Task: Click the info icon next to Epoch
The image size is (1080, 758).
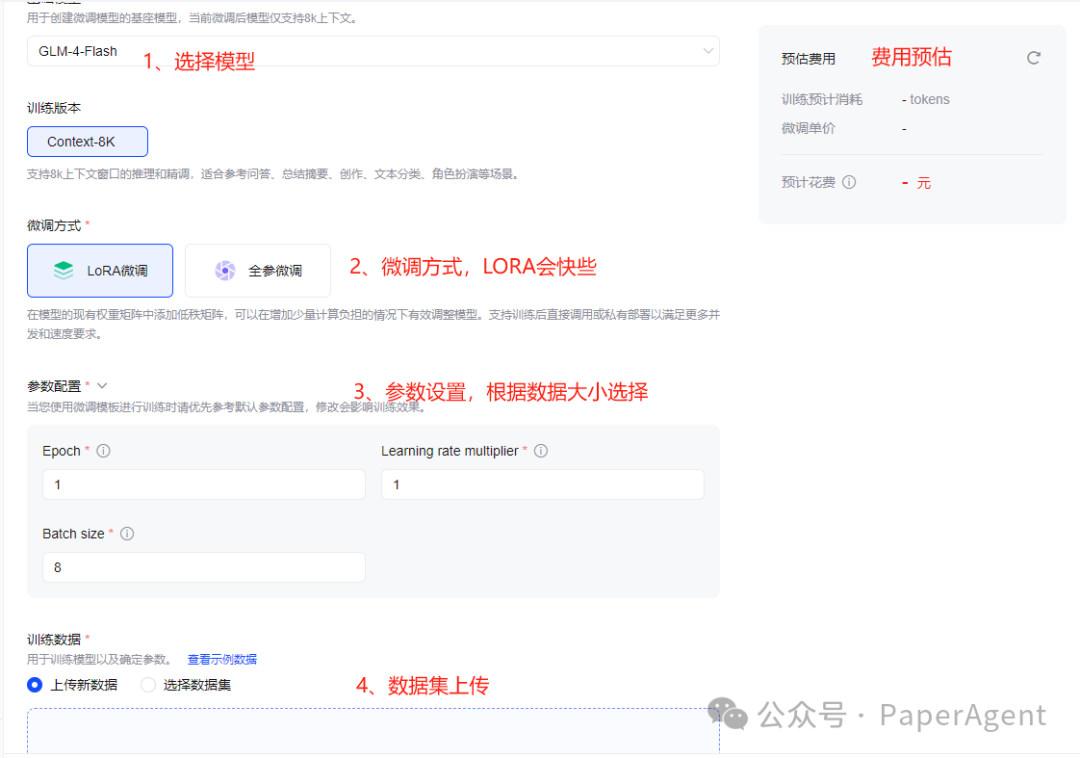Action: coord(103,451)
